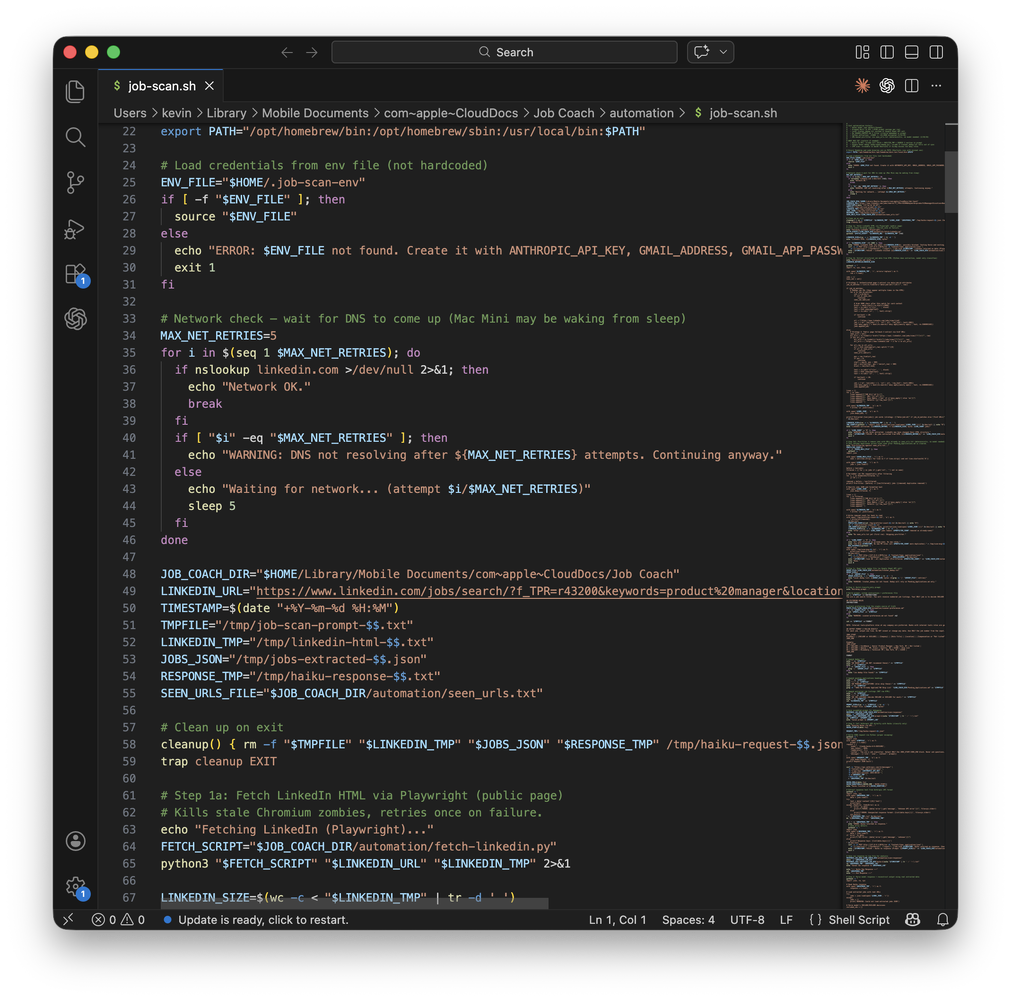Open the ChatGPT Codex sidebar icon
The width and height of the screenshot is (1011, 1000).
(x=75, y=319)
